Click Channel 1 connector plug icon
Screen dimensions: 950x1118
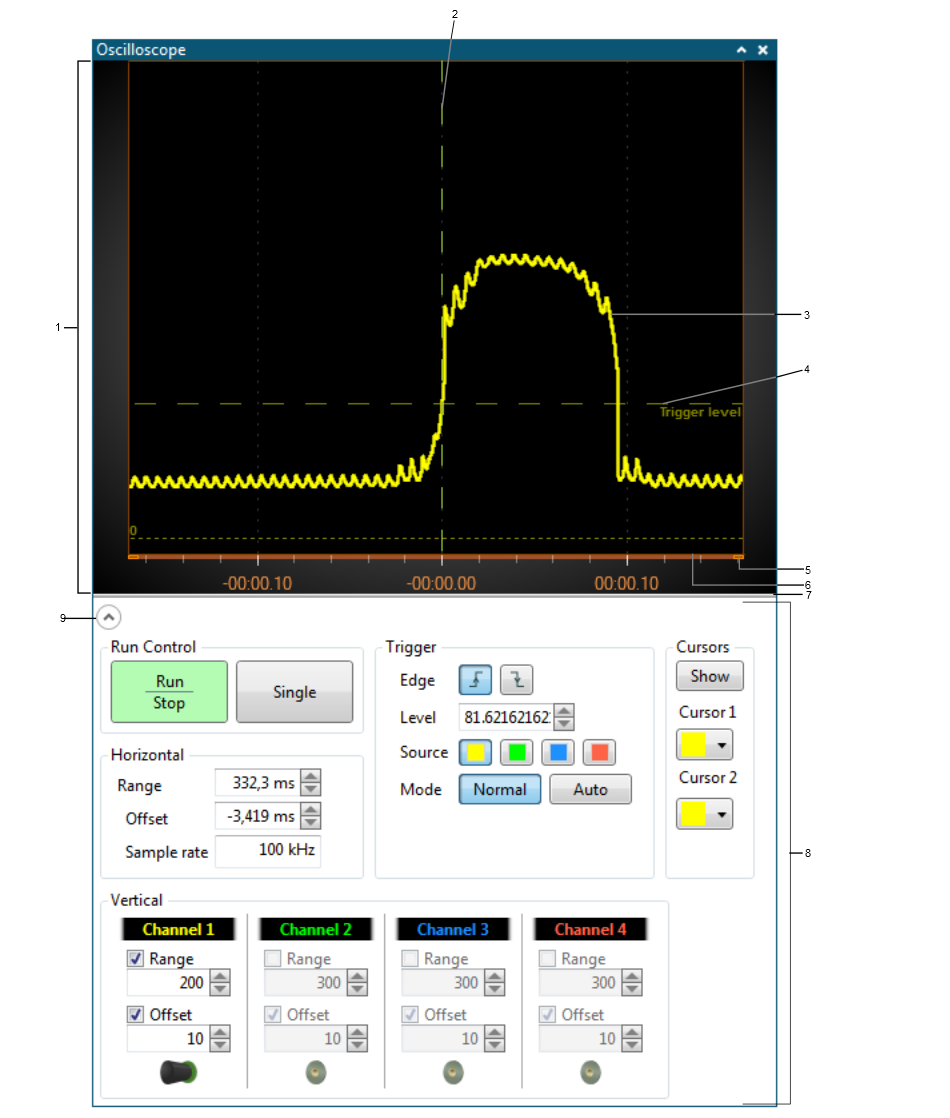[178, 1073]
